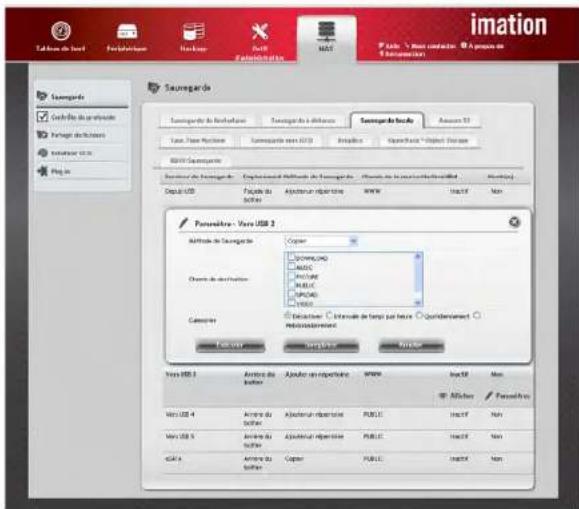Click the puzzle-piece Plug-in icon
This screenshot has width=579, height=509.
43,171
